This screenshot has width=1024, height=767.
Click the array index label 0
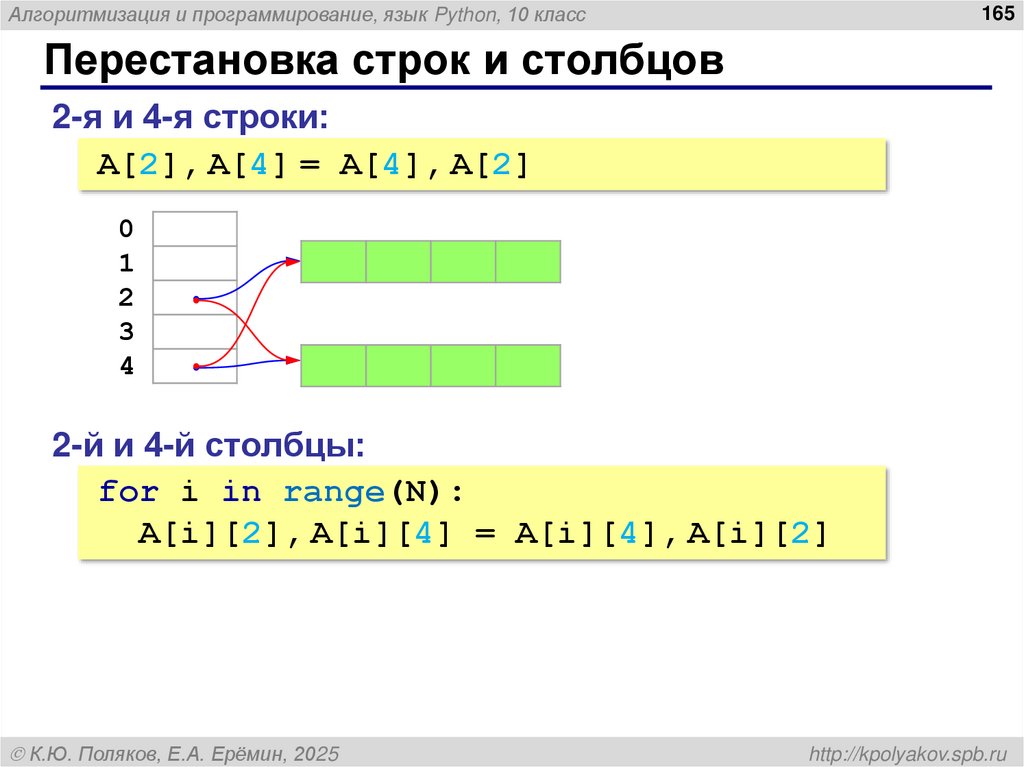pyautogui.click(x=127, y=229)
